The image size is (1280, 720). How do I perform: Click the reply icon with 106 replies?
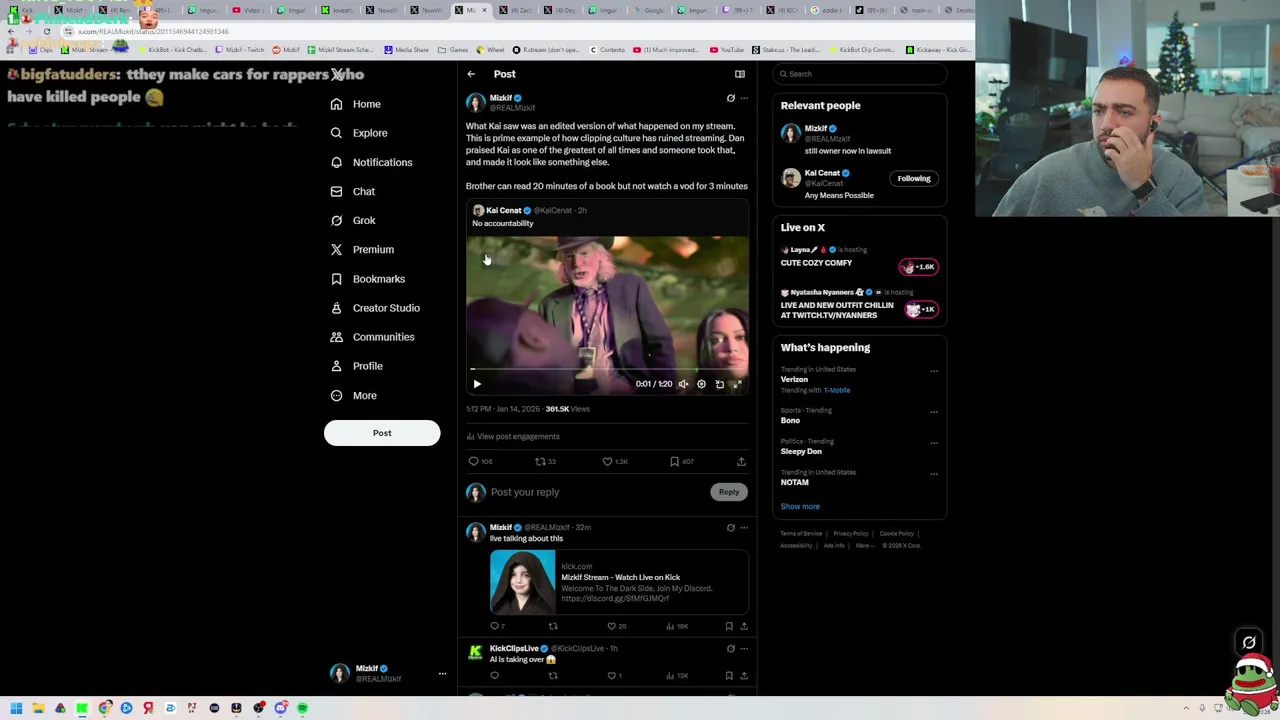[x=474, y=461]
